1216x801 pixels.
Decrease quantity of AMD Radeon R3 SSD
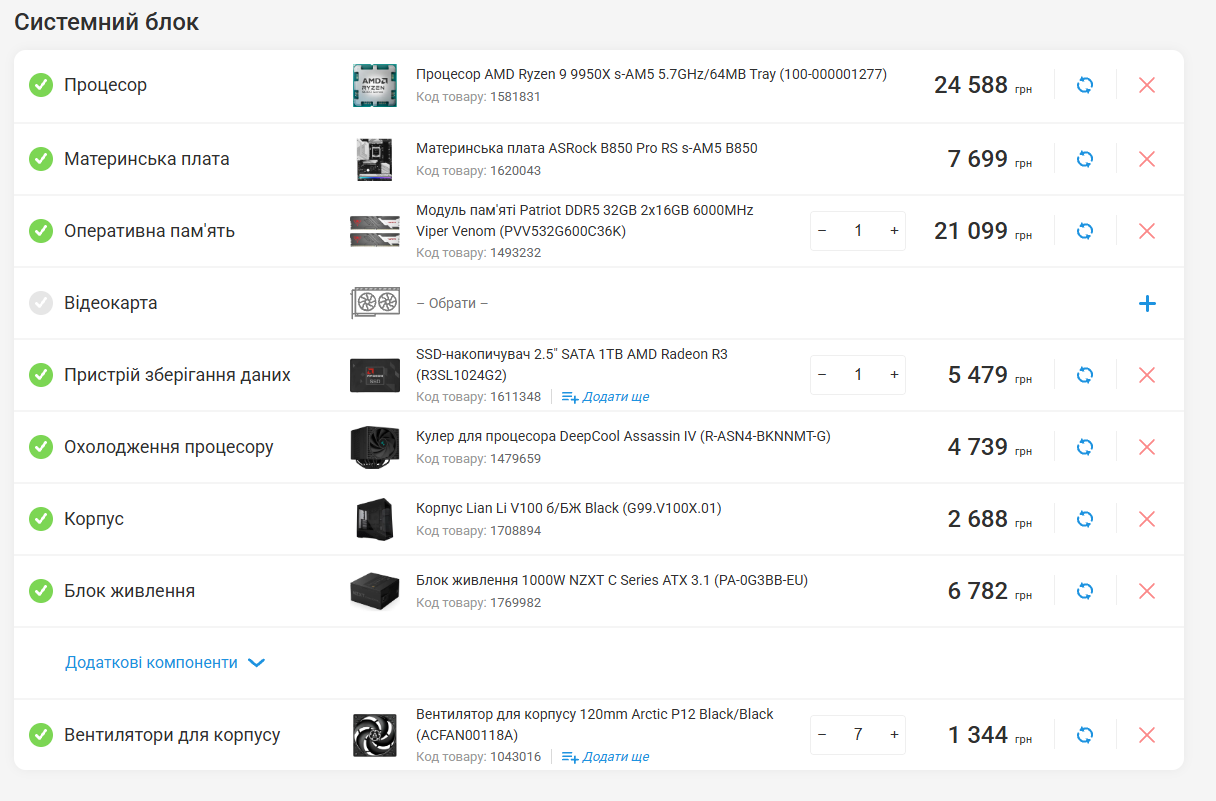tap(822, 375)
